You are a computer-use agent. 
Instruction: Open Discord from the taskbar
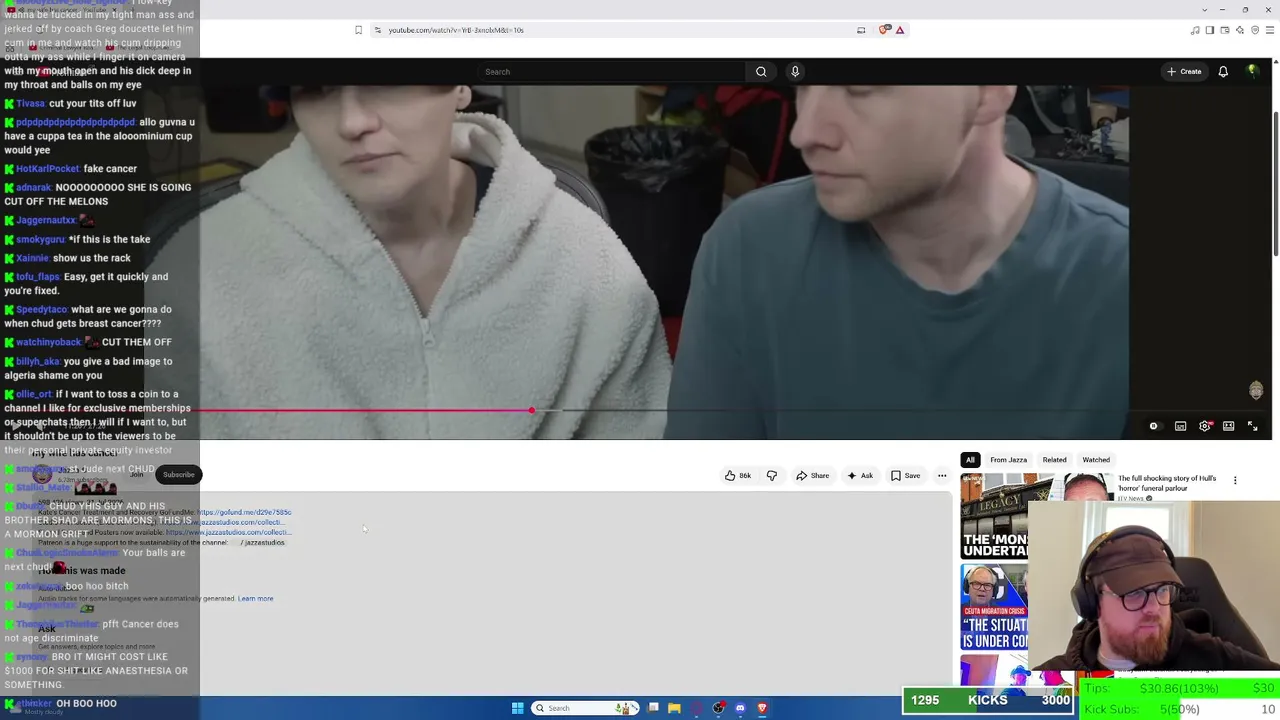pos(740,708)
